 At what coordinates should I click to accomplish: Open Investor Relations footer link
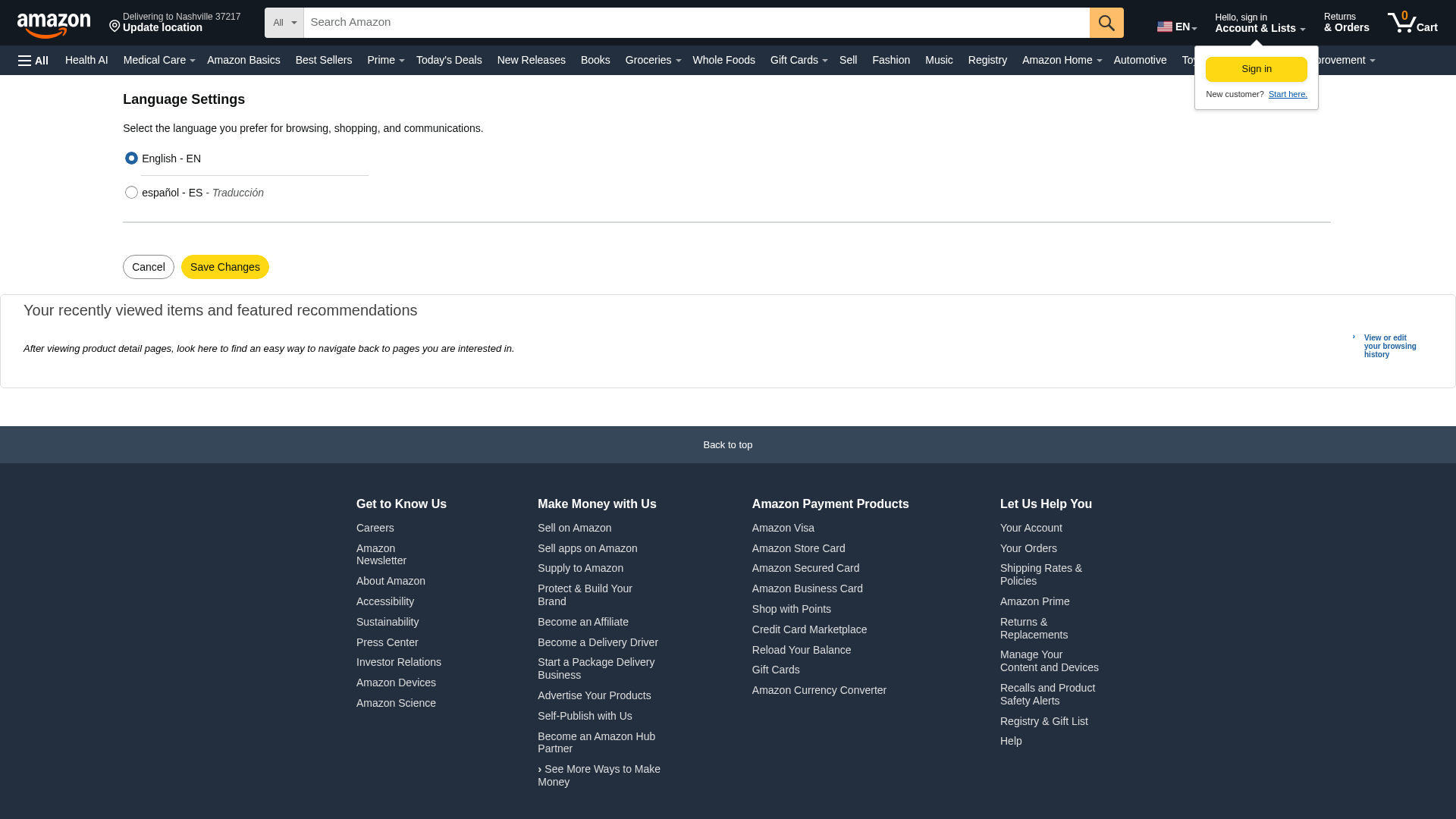tap(399, 662)
